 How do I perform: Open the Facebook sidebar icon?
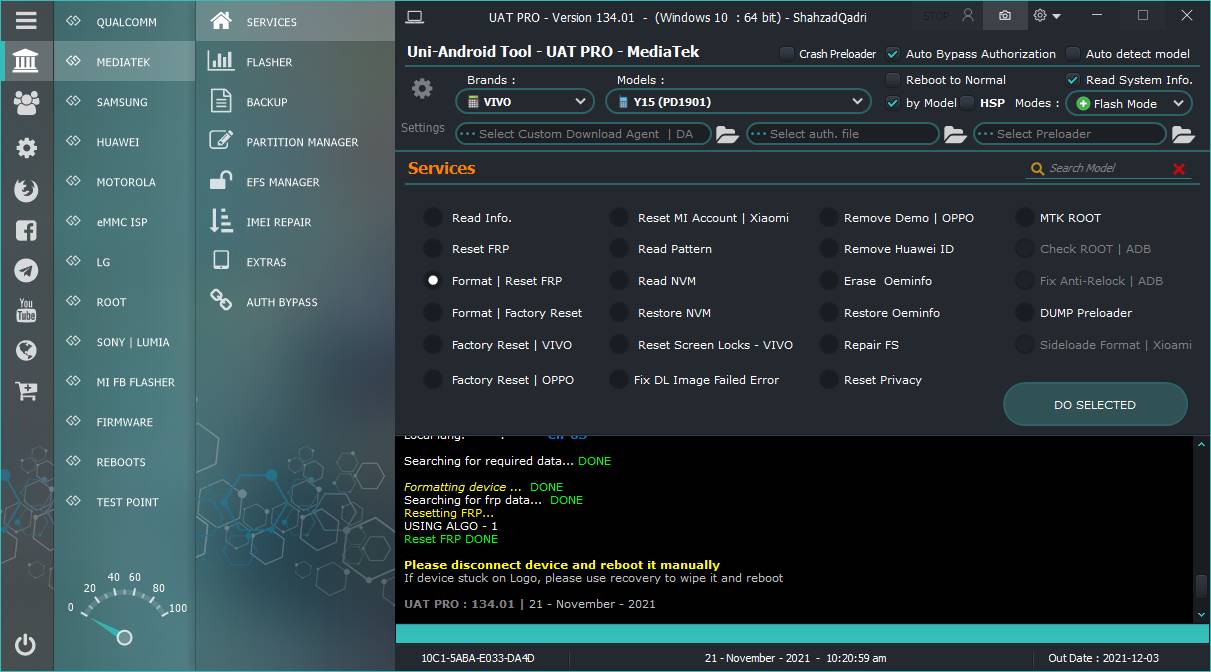coord(27,230)
